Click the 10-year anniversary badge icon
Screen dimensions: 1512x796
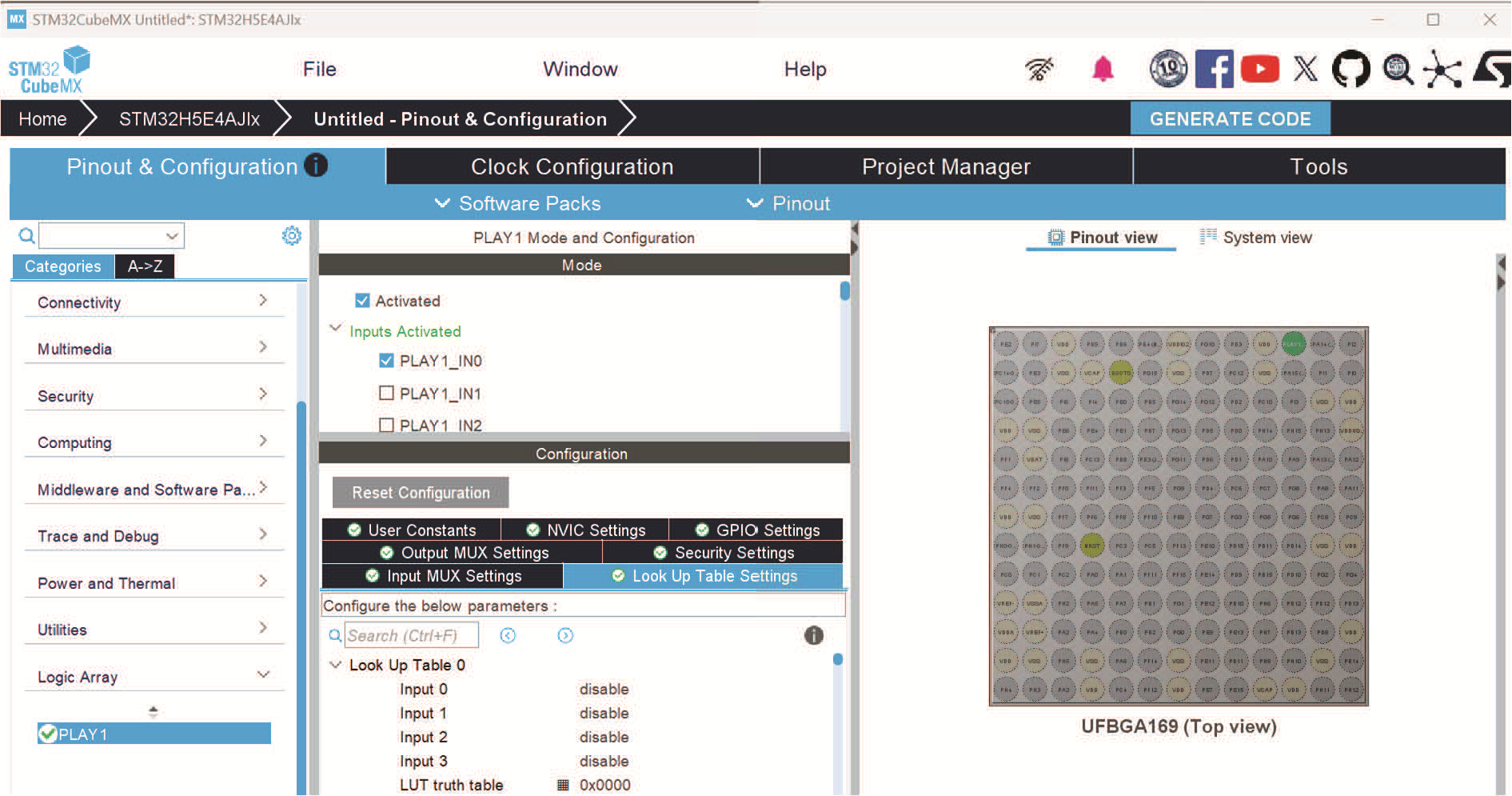pos(1168,70)
